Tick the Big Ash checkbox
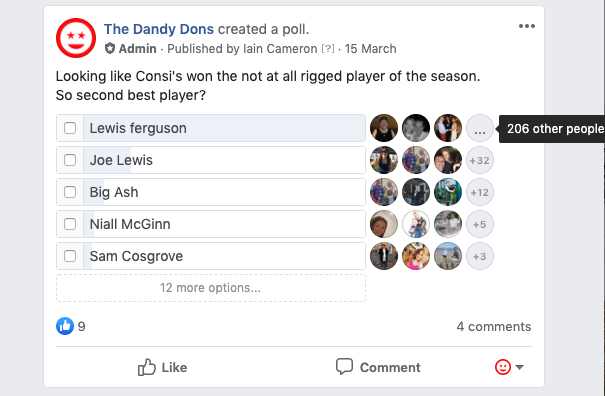 [70, 192]
